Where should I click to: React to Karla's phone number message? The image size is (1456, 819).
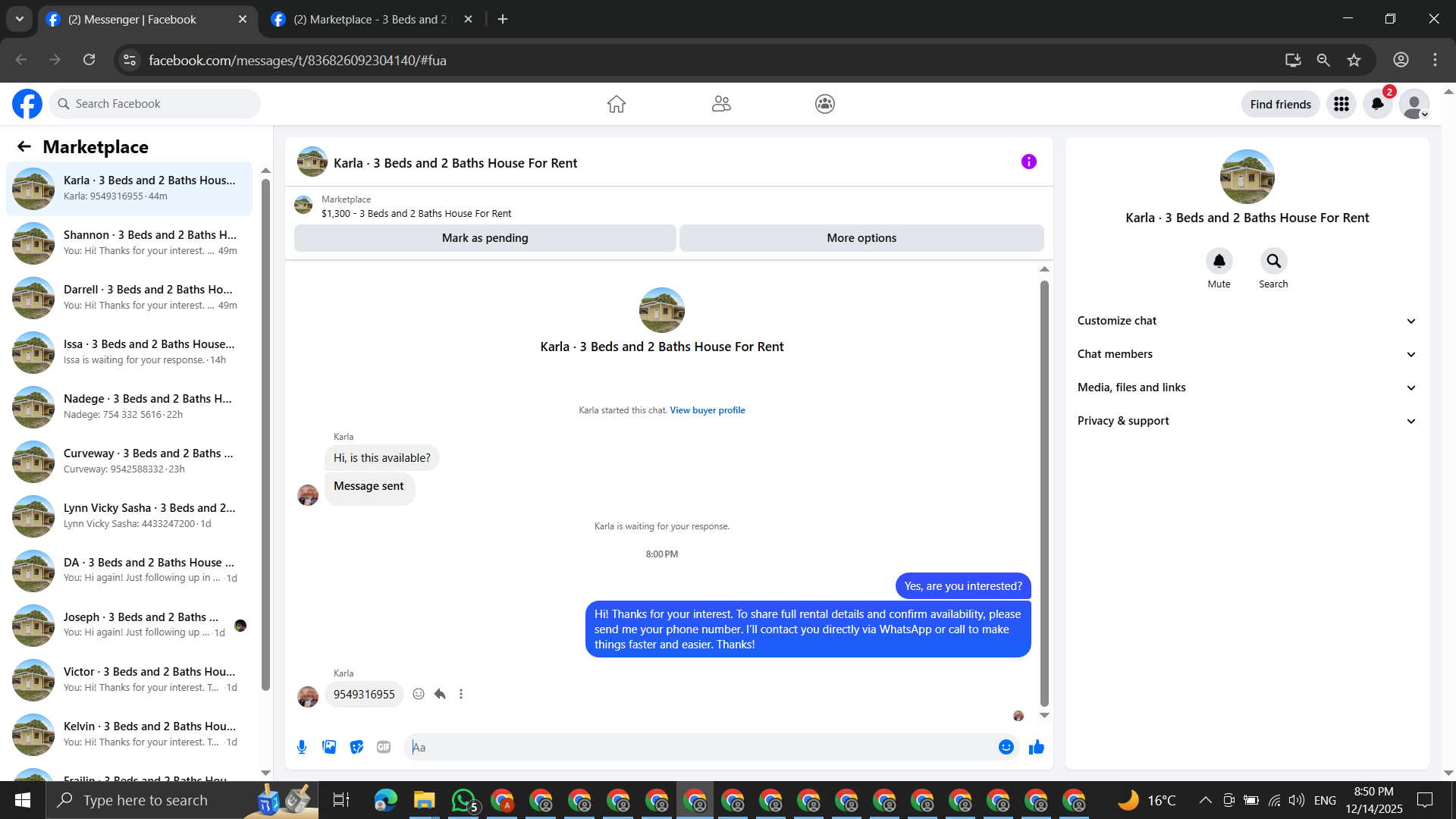419,694
